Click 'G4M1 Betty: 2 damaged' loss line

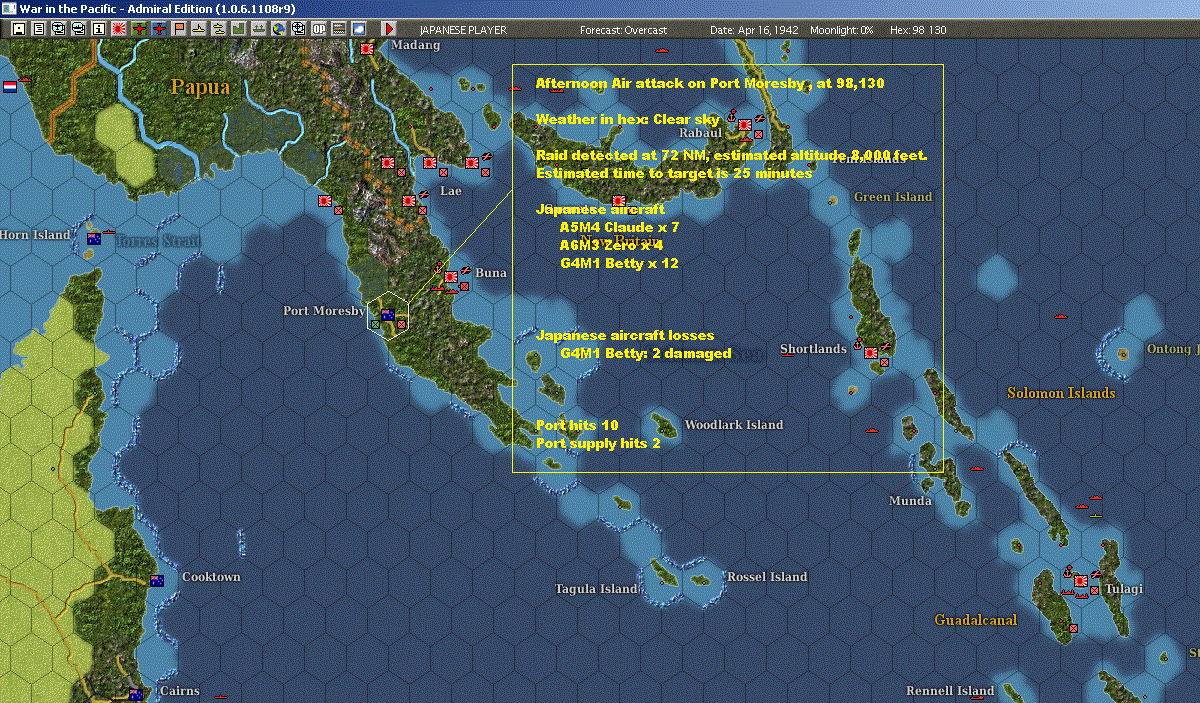[646, 354]
